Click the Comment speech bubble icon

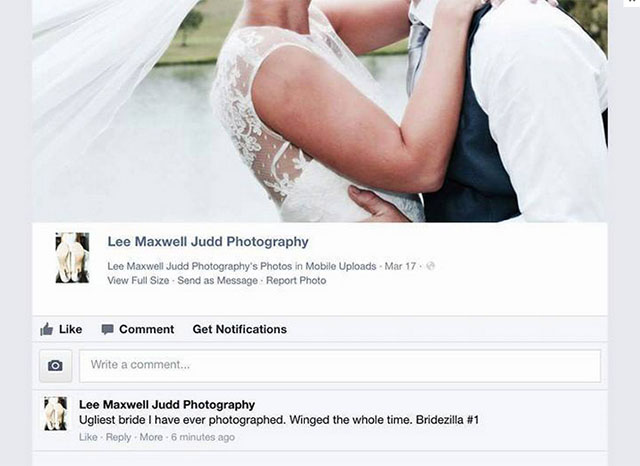pyautogui.click(x=107, y=329)
